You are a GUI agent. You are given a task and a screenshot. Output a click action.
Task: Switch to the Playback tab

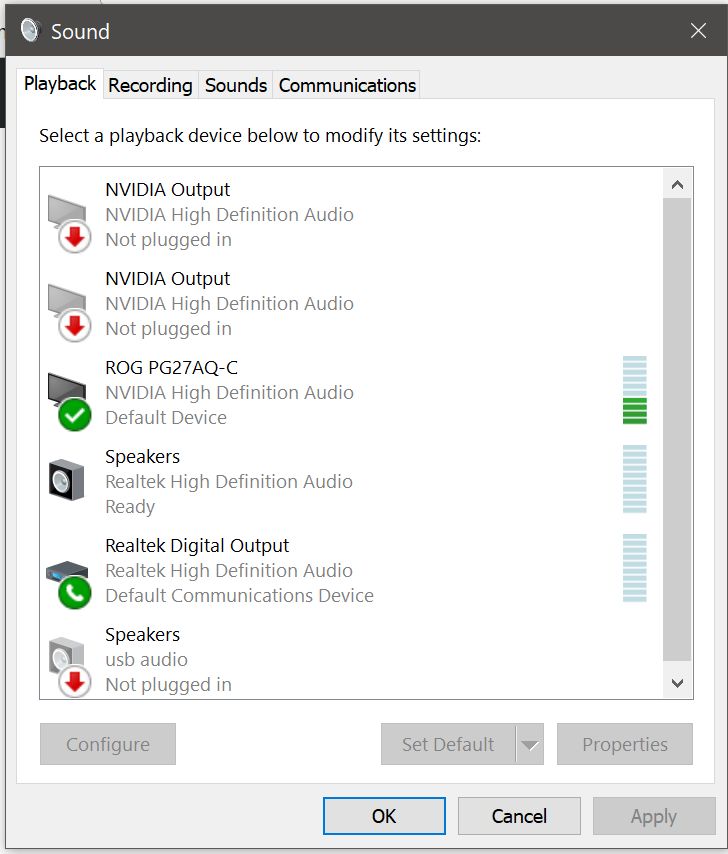pyautogui.click(x=60, y=84)
